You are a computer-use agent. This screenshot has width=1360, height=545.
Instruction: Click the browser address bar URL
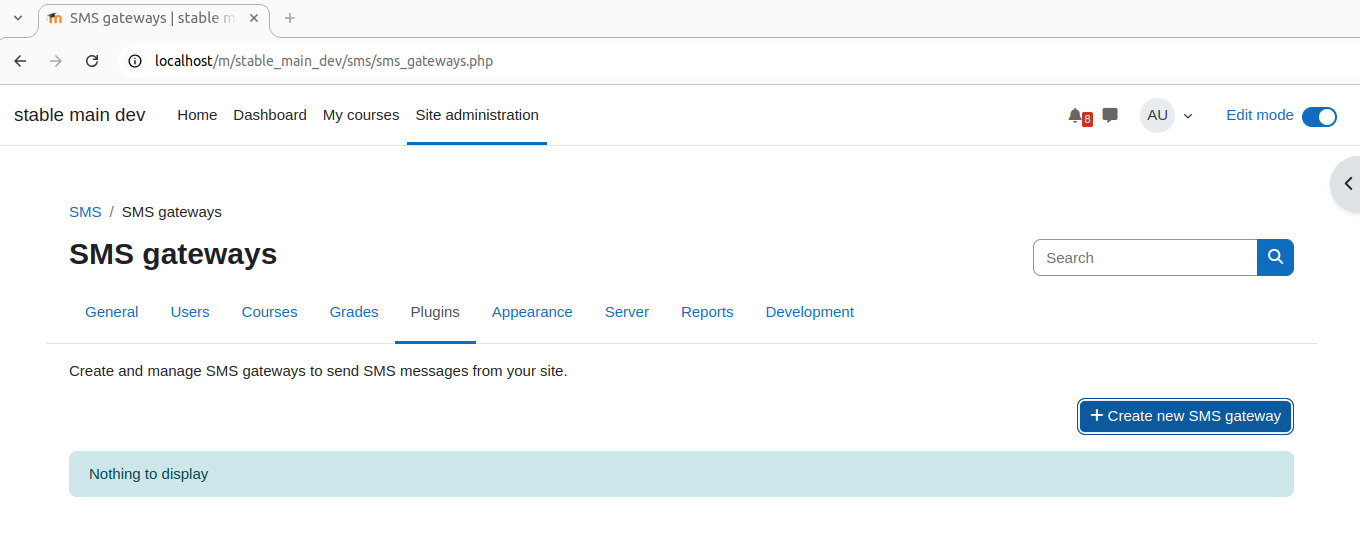[x=324, y=61]
